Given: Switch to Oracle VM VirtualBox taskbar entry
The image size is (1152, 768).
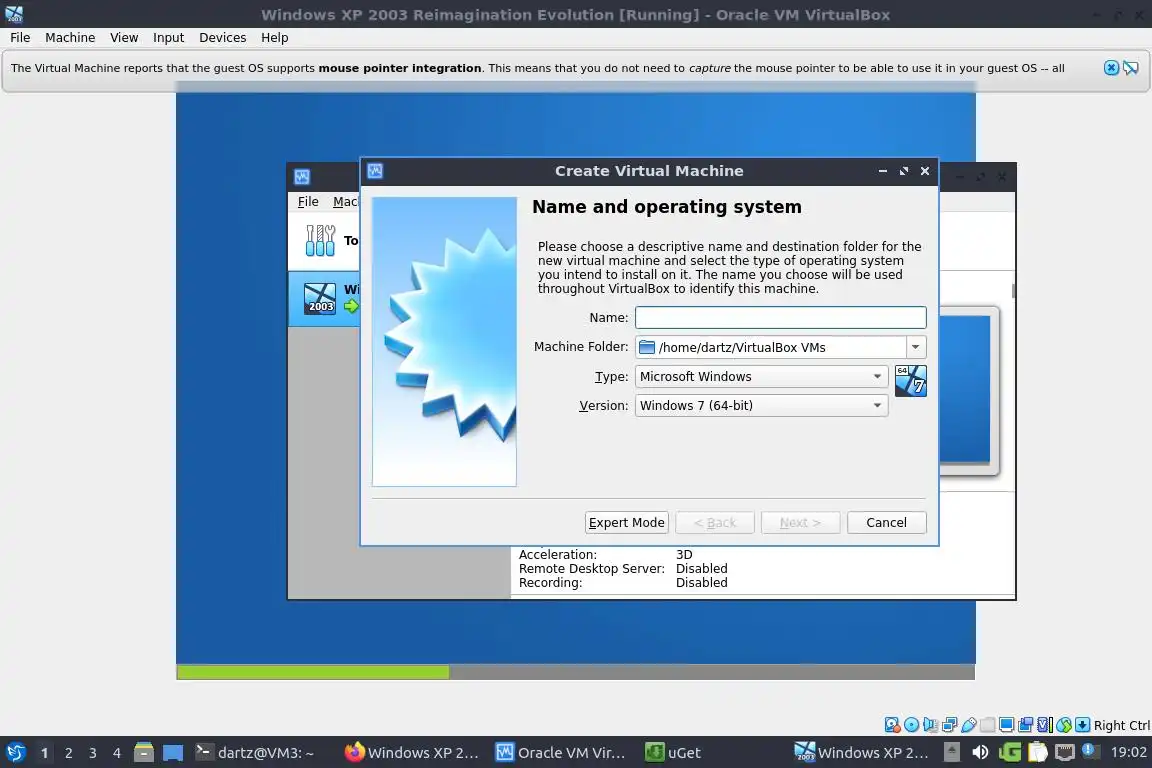Looking at the screenshot, I should (x=561, y=753).
